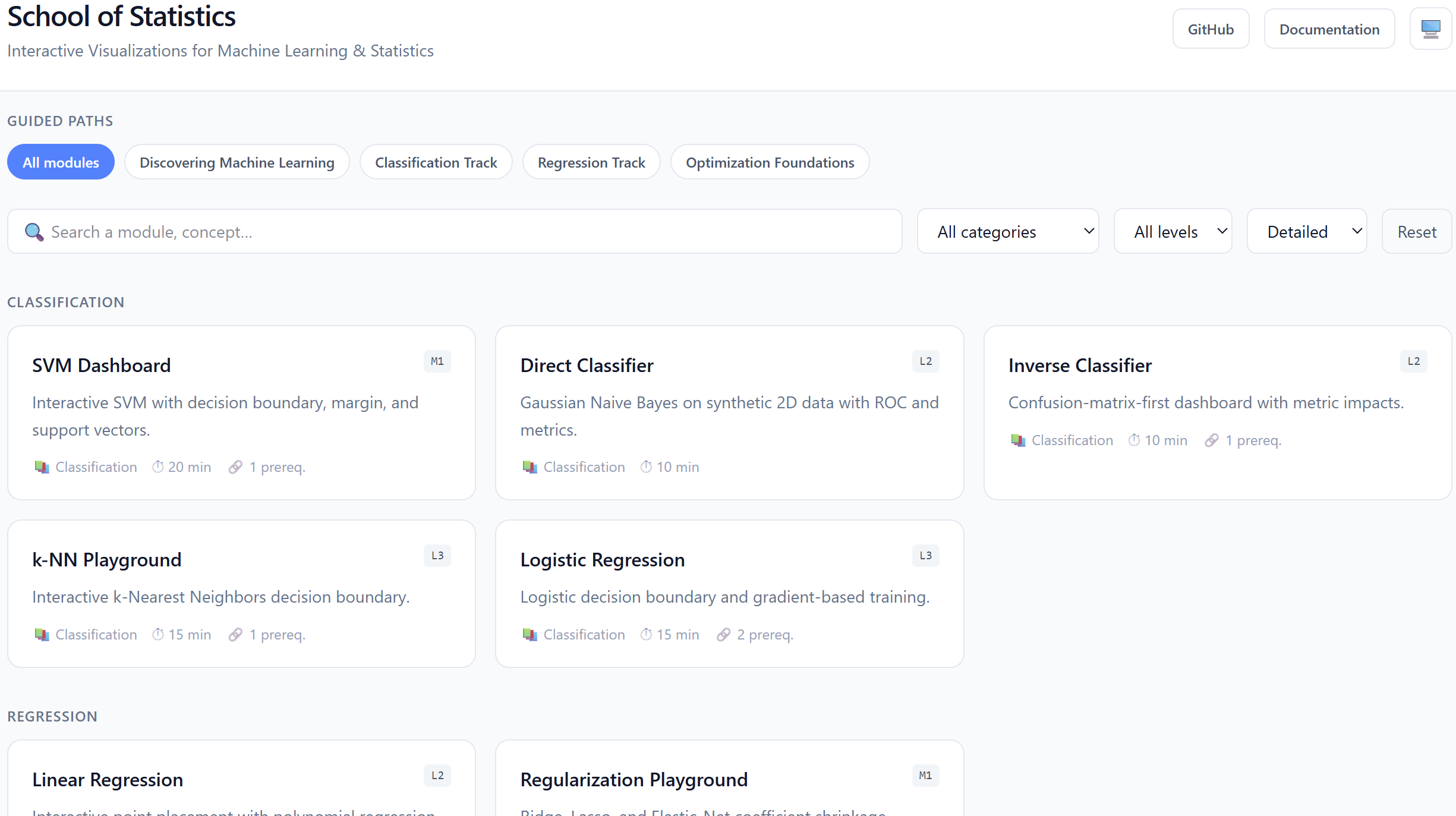The width and height of the screenshot is (1456, 816).
Task: Click the Reset filters button
Action: (x=1417, y=232)
